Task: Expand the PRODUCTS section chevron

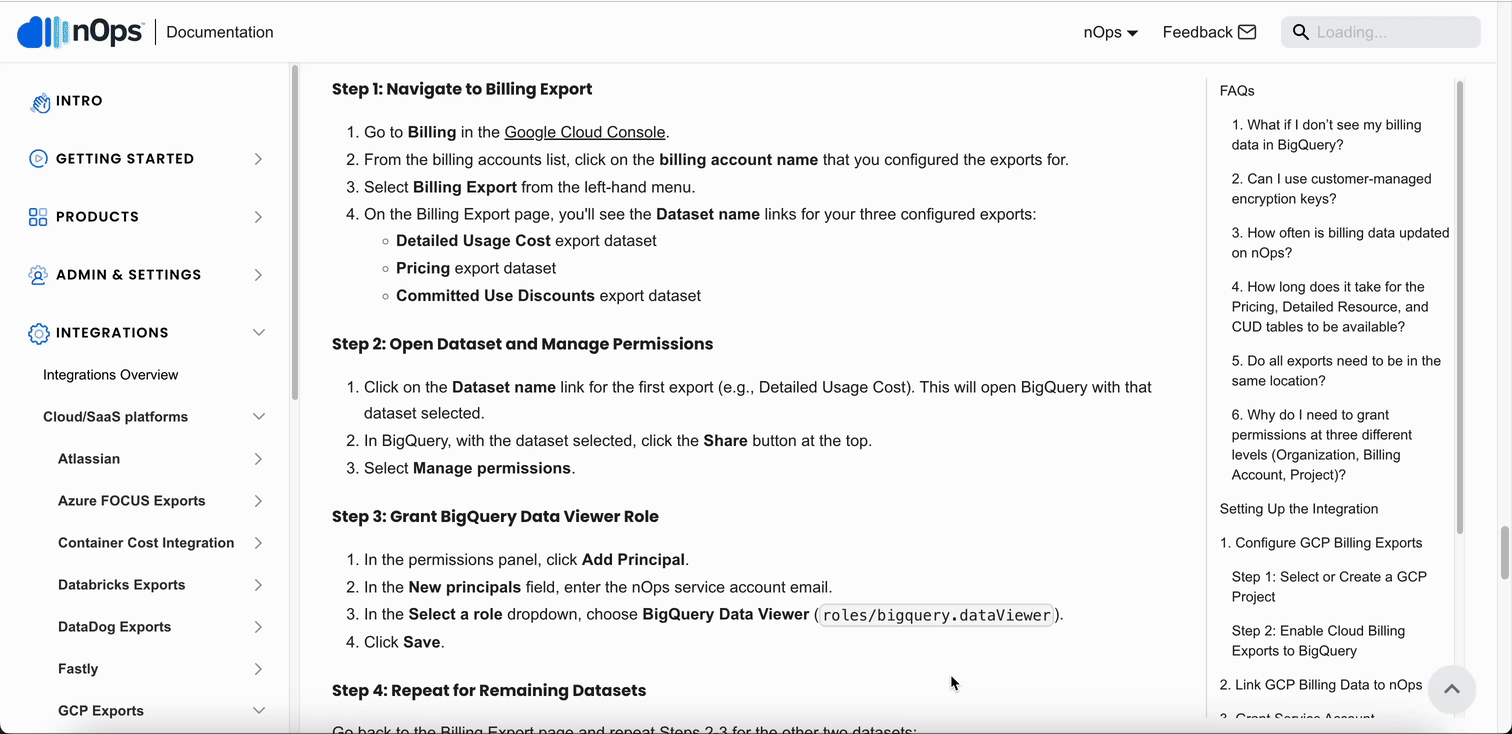Action: [259, 216]
